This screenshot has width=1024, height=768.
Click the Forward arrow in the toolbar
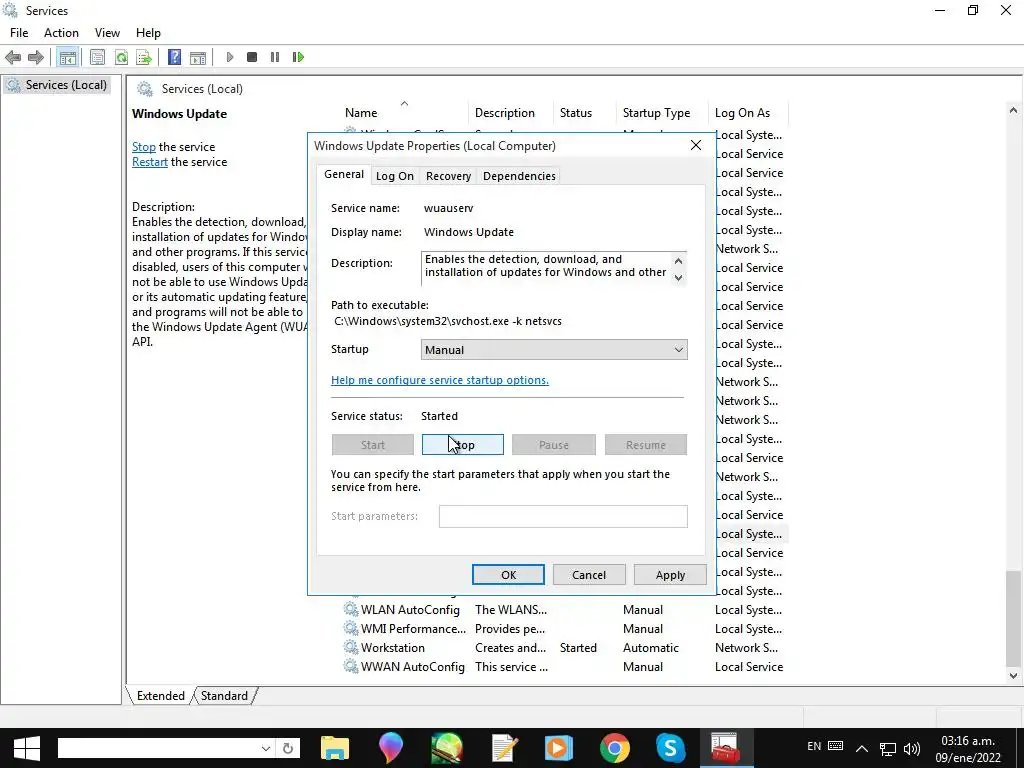pyautogui.click(x=36, y=57)
